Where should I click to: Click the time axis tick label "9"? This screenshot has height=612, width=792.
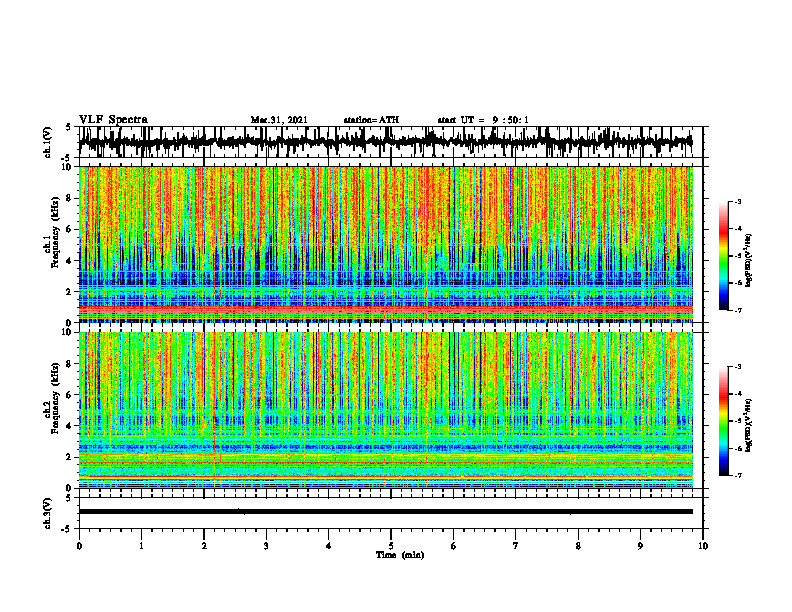click(x=640, y=546)
